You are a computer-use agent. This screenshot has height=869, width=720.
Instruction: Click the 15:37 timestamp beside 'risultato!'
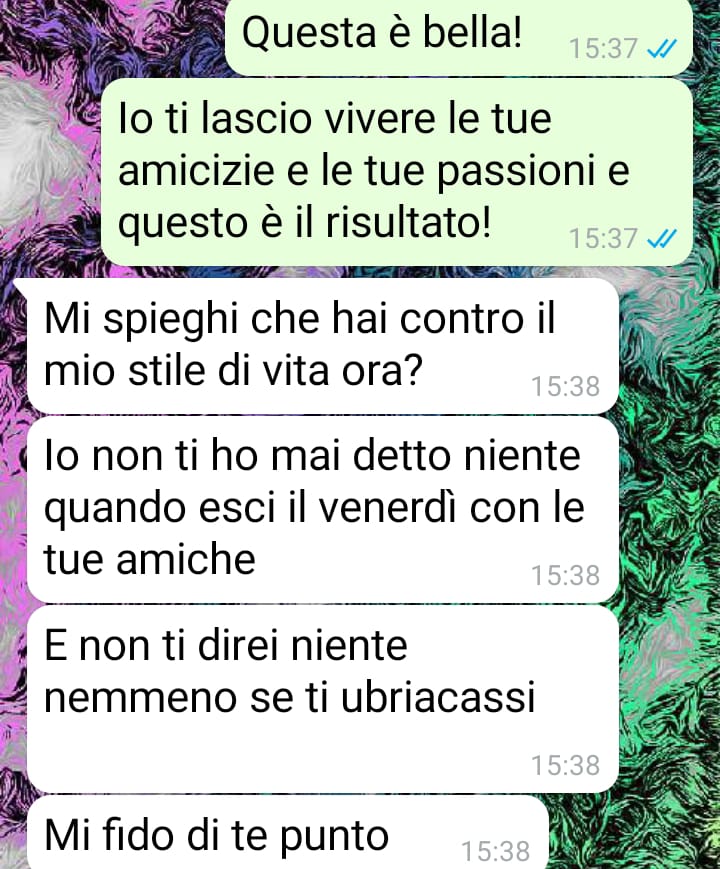tap(604, 239)
